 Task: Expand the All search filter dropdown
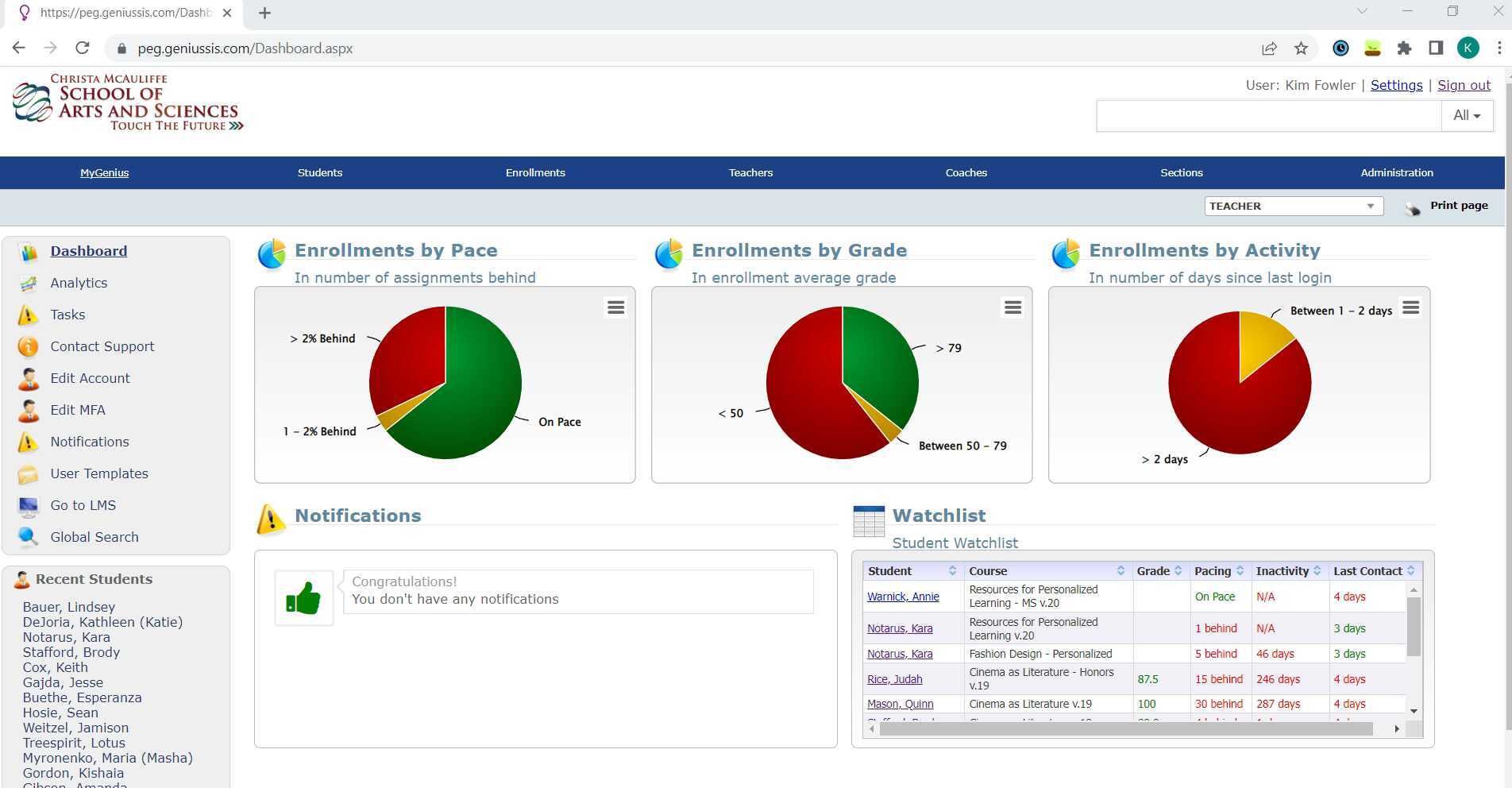[1466, 116]
